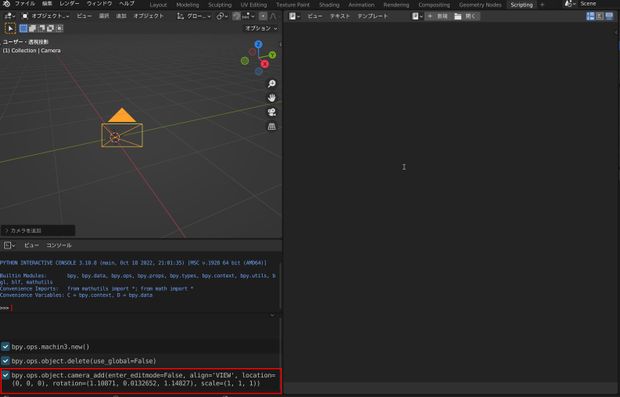Choose the invert selection mode icon
This screenshot has width=620, height=397.
coord(51,28)
